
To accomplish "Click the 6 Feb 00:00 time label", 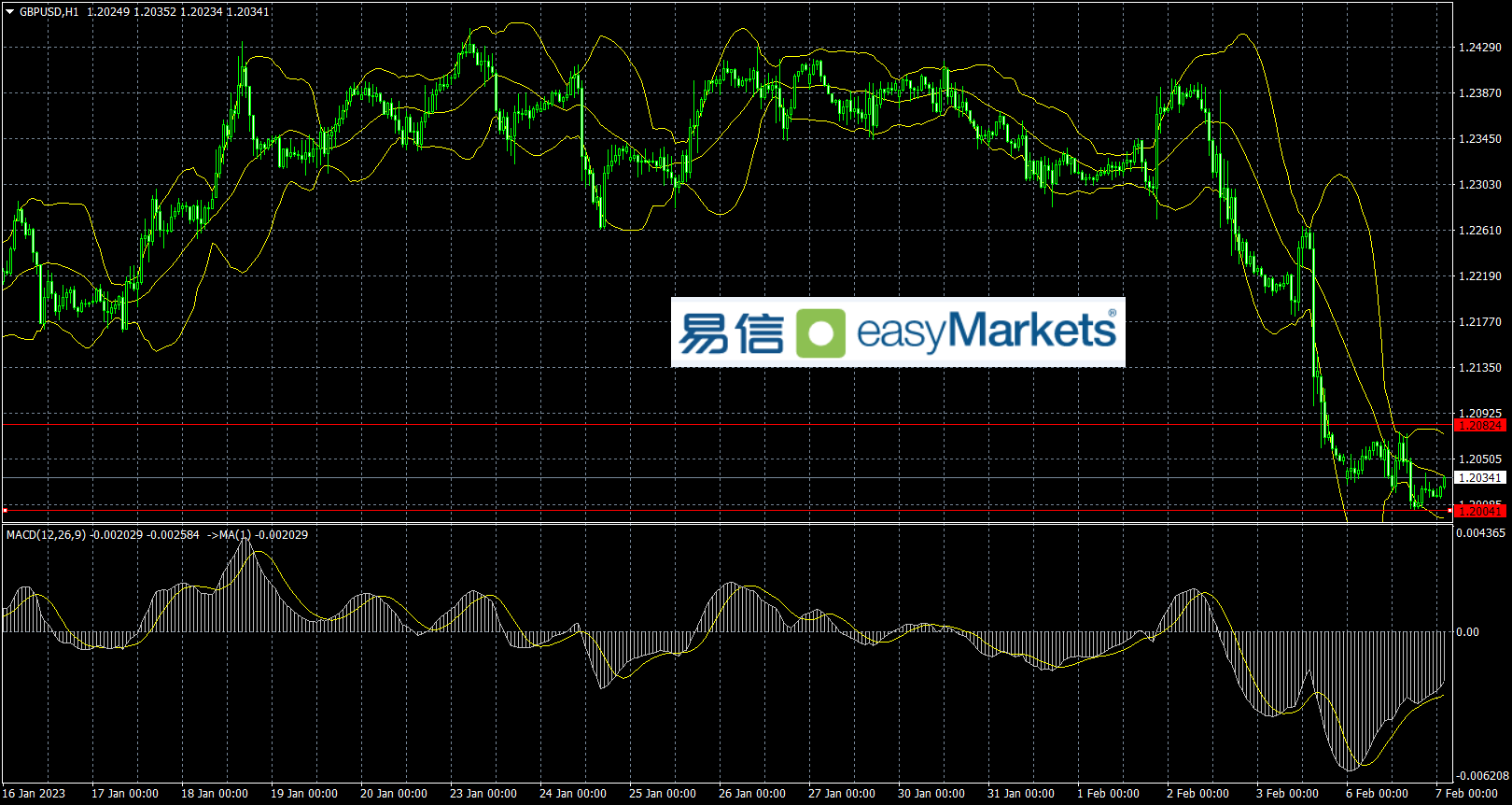I will [1378, 794].
